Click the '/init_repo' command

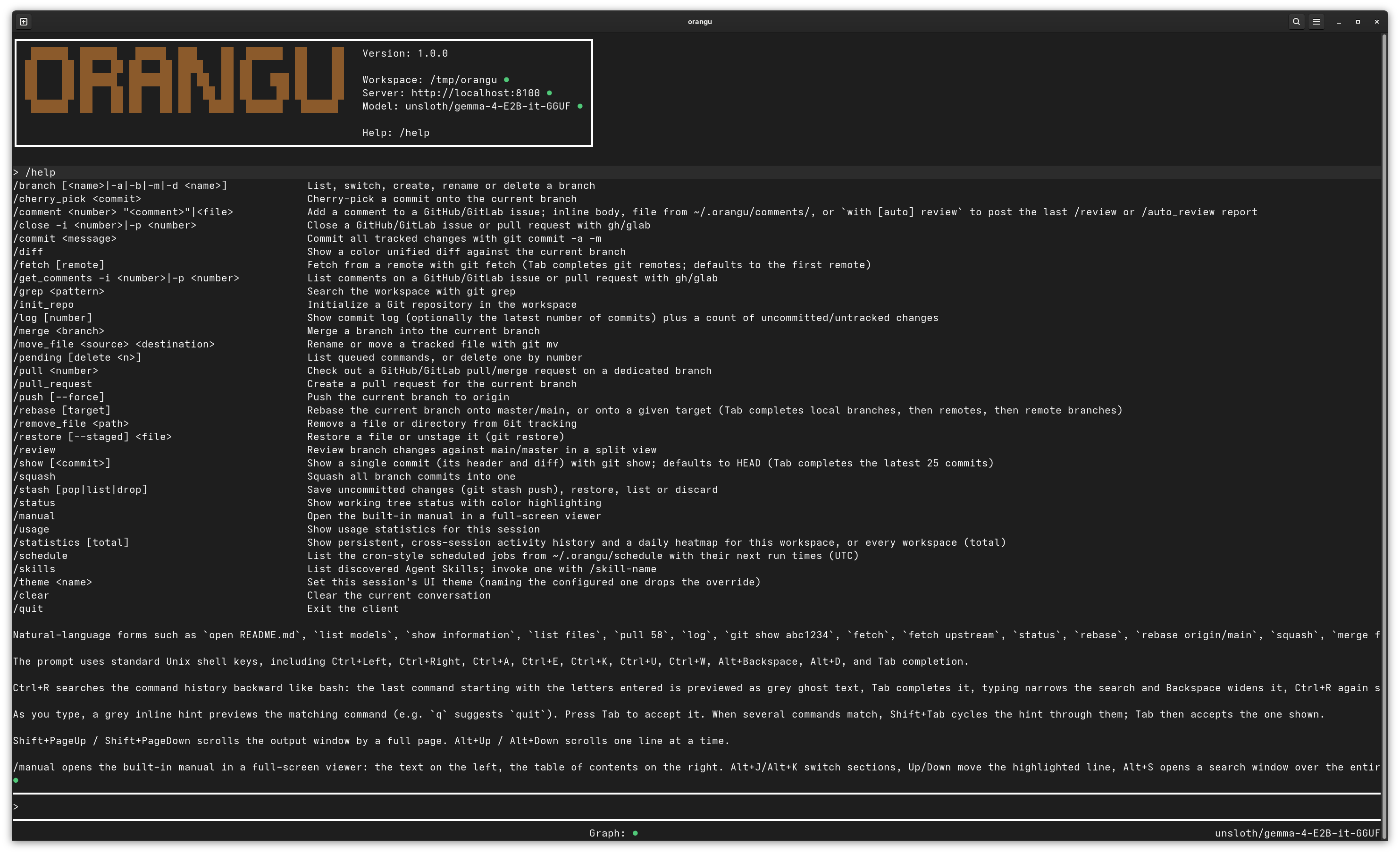43,304
